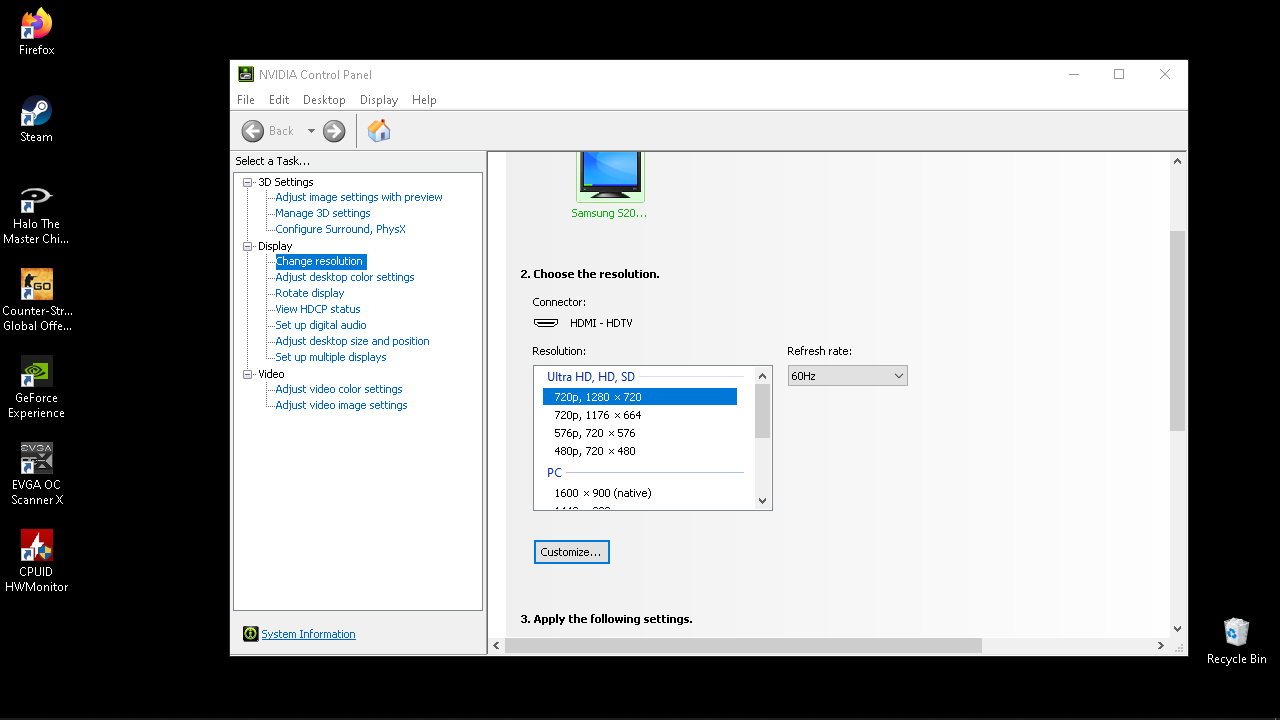1280x720 pixels.
Task: Click horizontal scrollbar left arrow
Action: coord(497,646)
